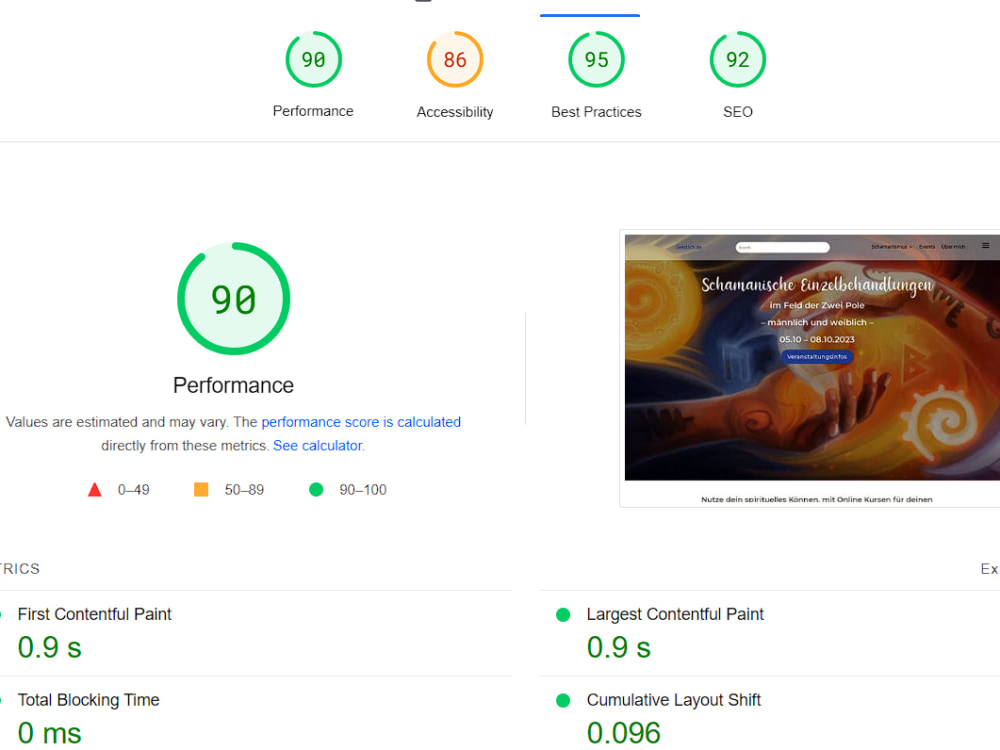The height and width of the screenshot is (750, 1000).
Task: Click the Best Practices gauge showing 95
Action: click(x=596, y=59)
